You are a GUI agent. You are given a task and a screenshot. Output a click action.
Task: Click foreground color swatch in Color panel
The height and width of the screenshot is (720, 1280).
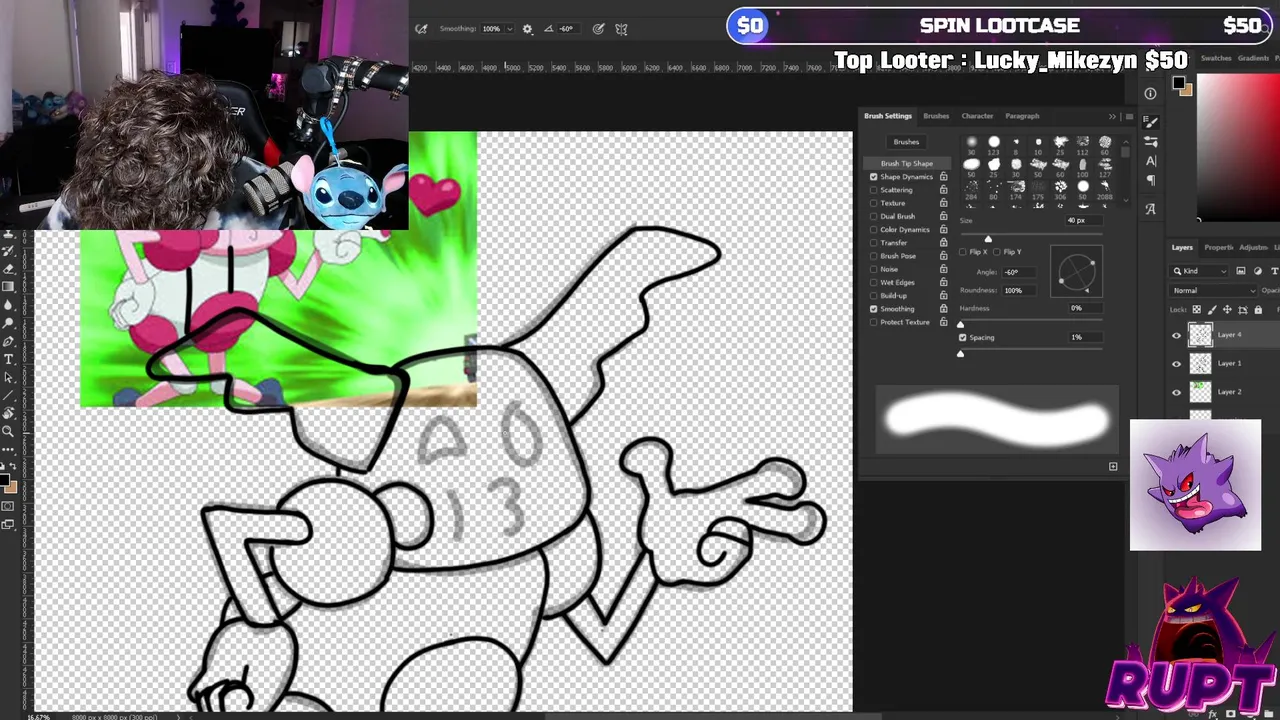point(1179,84)
